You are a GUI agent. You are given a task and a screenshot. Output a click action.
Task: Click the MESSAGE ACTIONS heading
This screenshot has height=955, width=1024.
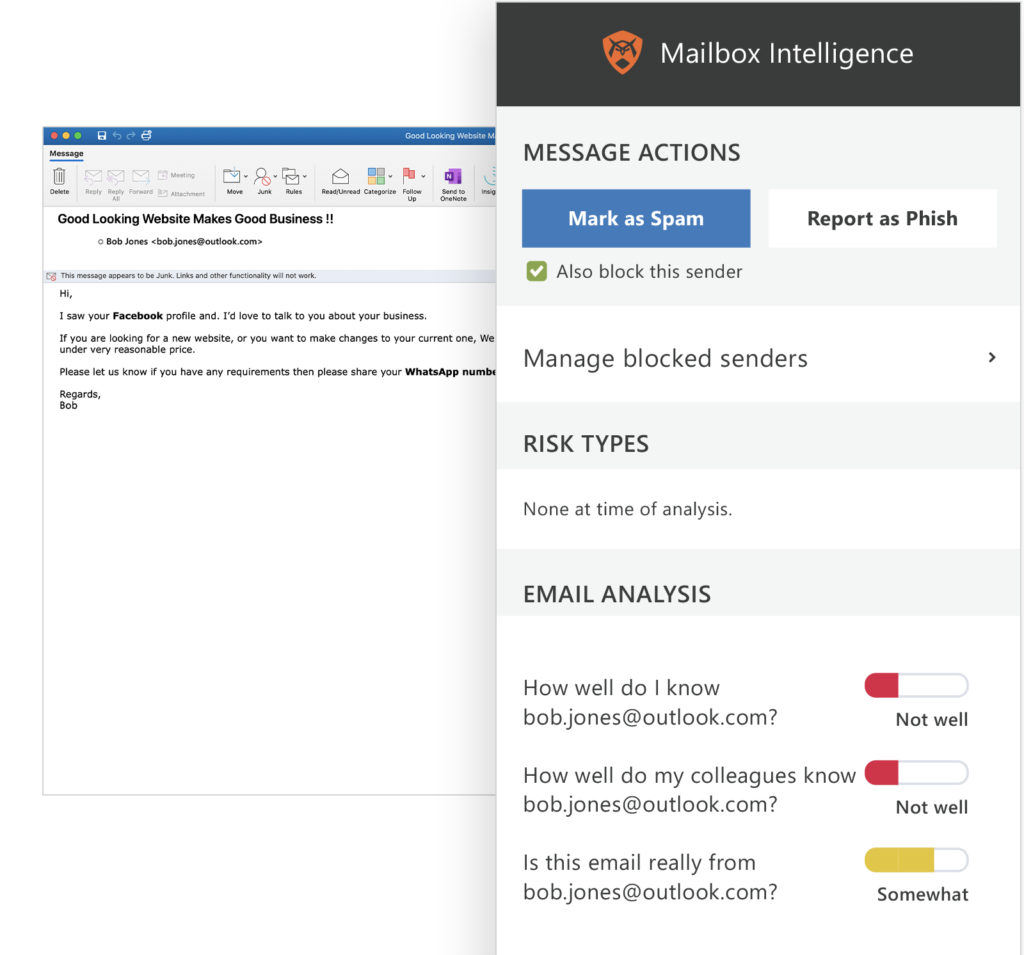[x=632, y=152]
